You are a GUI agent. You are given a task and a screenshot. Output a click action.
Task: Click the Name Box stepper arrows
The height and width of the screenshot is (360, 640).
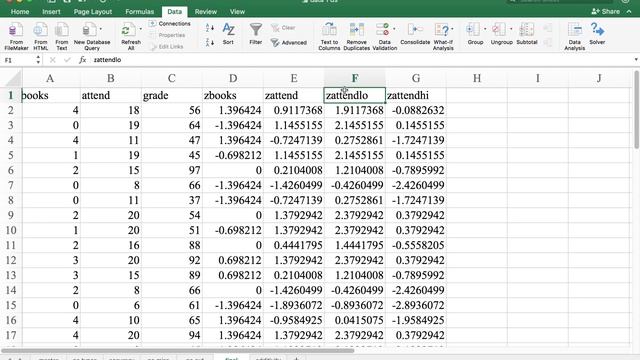pos(38,60)
